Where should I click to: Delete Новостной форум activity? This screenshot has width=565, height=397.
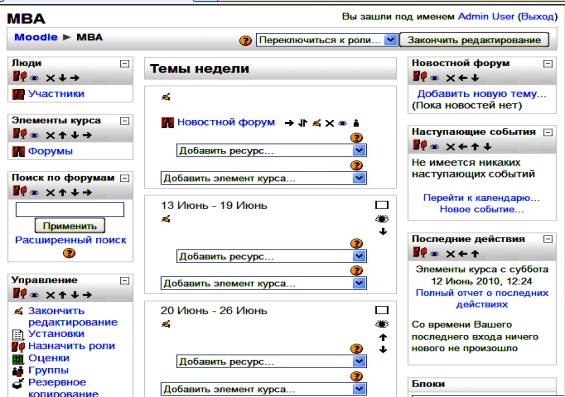coord(329,124)
